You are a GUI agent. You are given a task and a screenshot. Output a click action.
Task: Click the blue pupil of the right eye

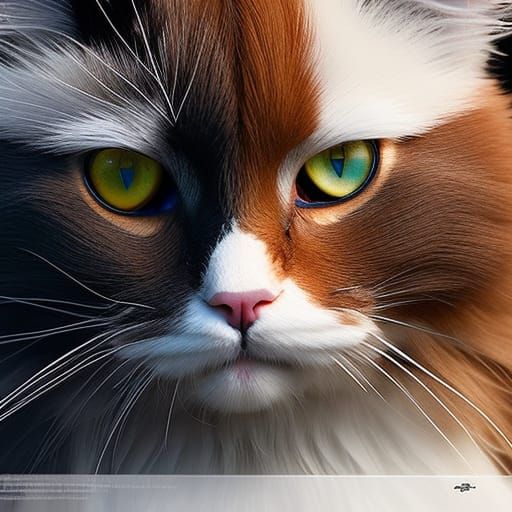[338, 166]
